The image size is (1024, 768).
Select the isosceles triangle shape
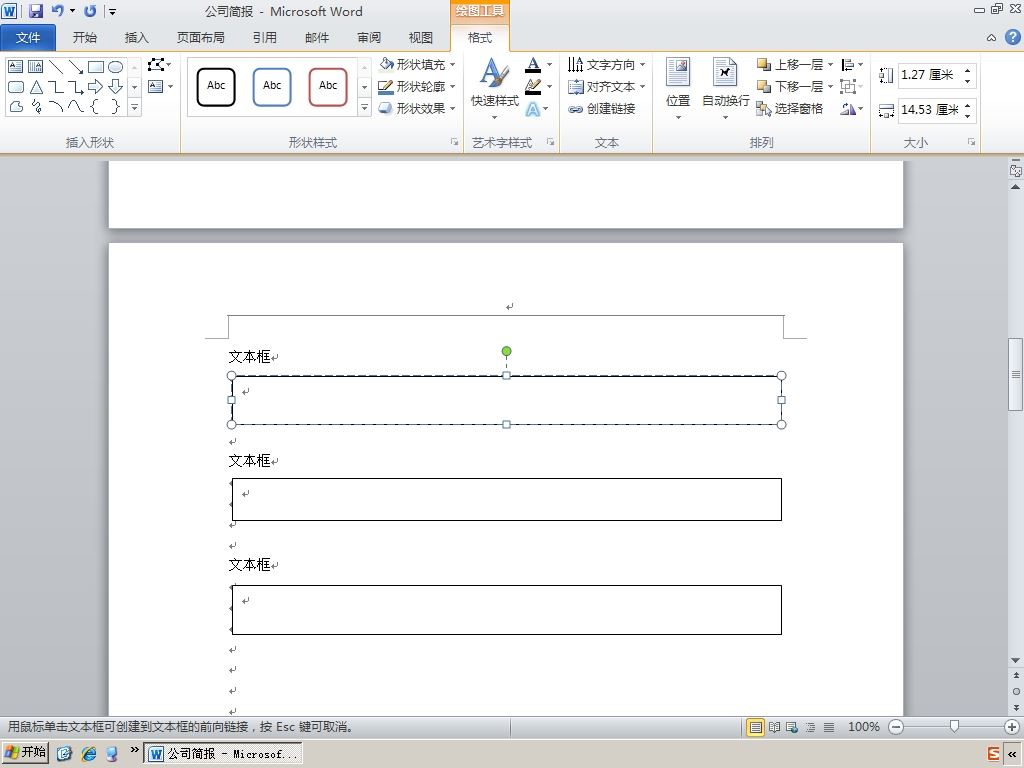click(x=36, y=87)
